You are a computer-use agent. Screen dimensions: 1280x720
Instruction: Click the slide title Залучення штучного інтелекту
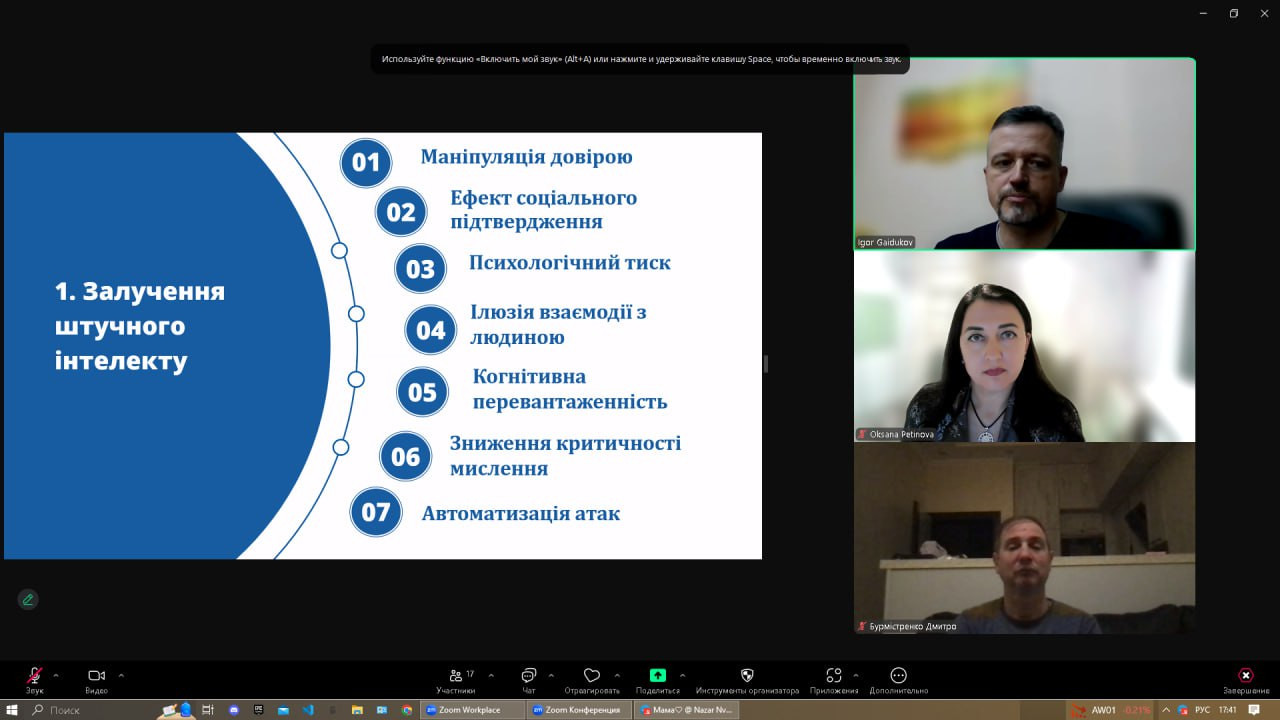pyautogui.click(x=140, y=326)
